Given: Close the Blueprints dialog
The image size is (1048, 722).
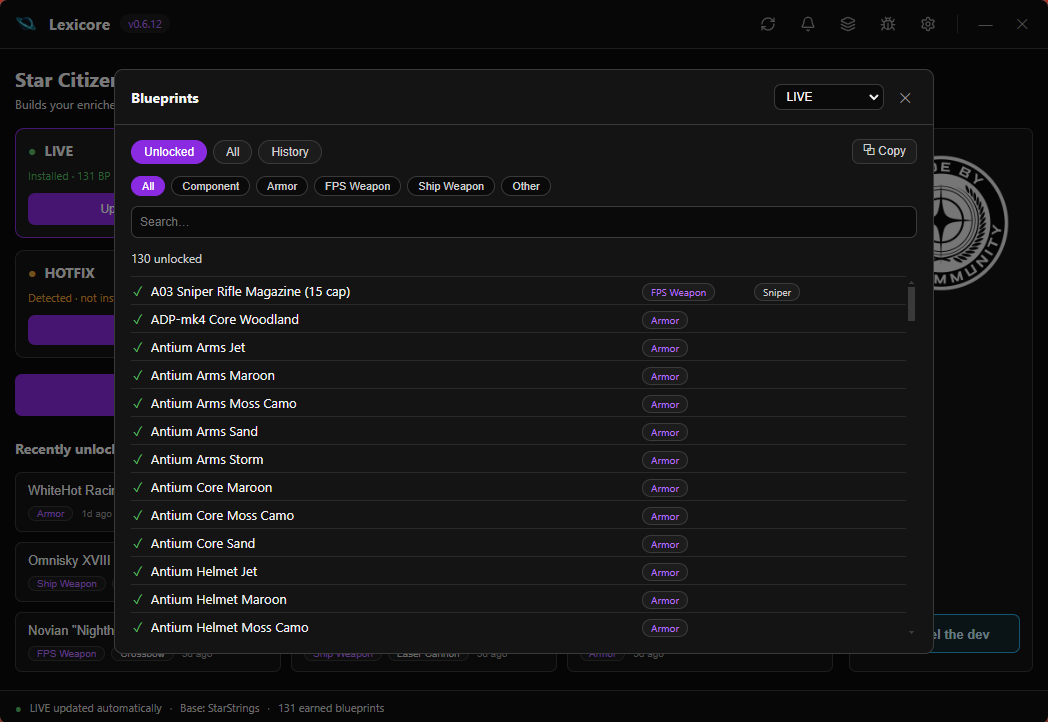Looking at the screenshot, I should click(905, 98).
